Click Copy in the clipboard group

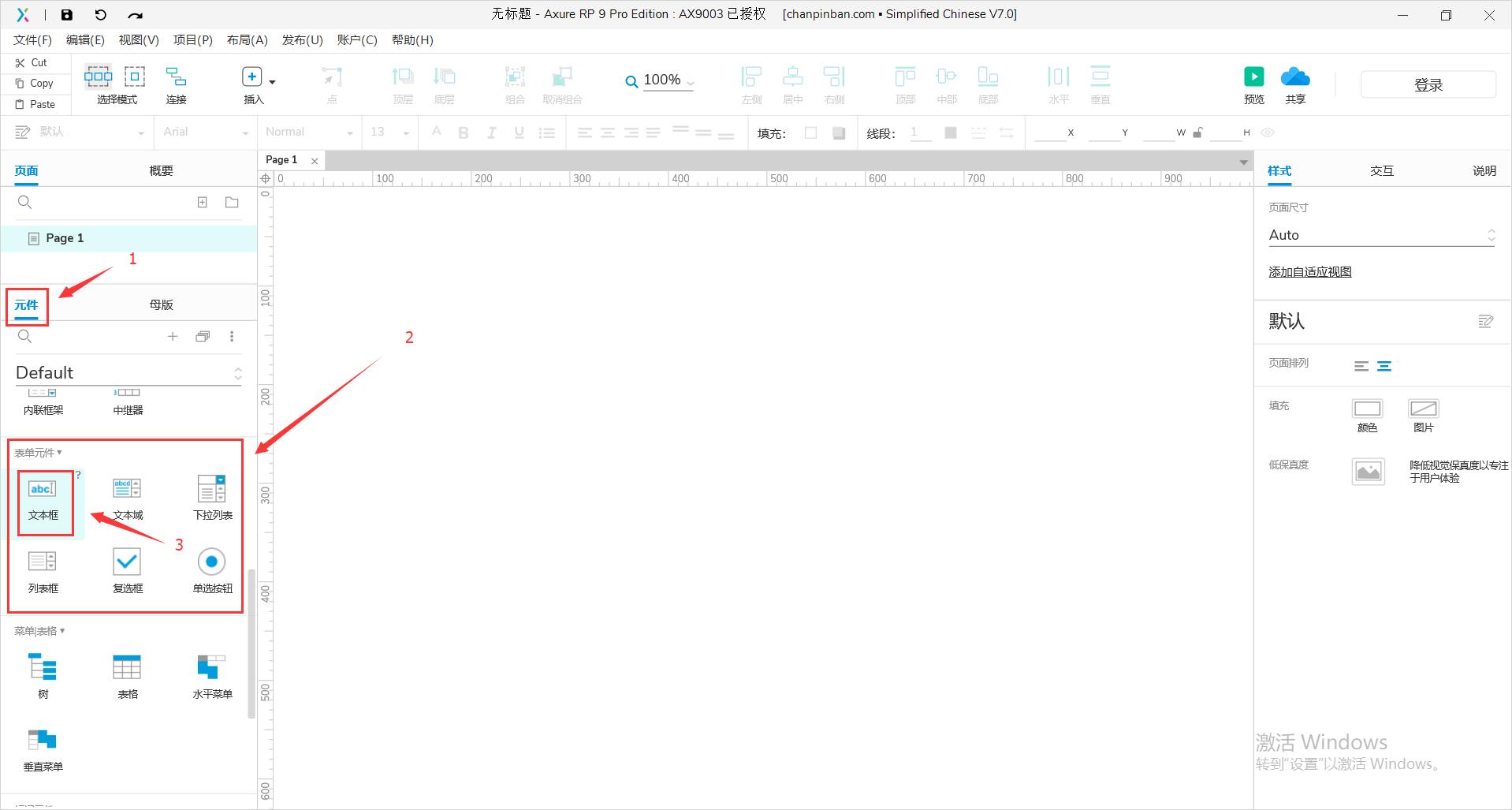tap(35, 83)
